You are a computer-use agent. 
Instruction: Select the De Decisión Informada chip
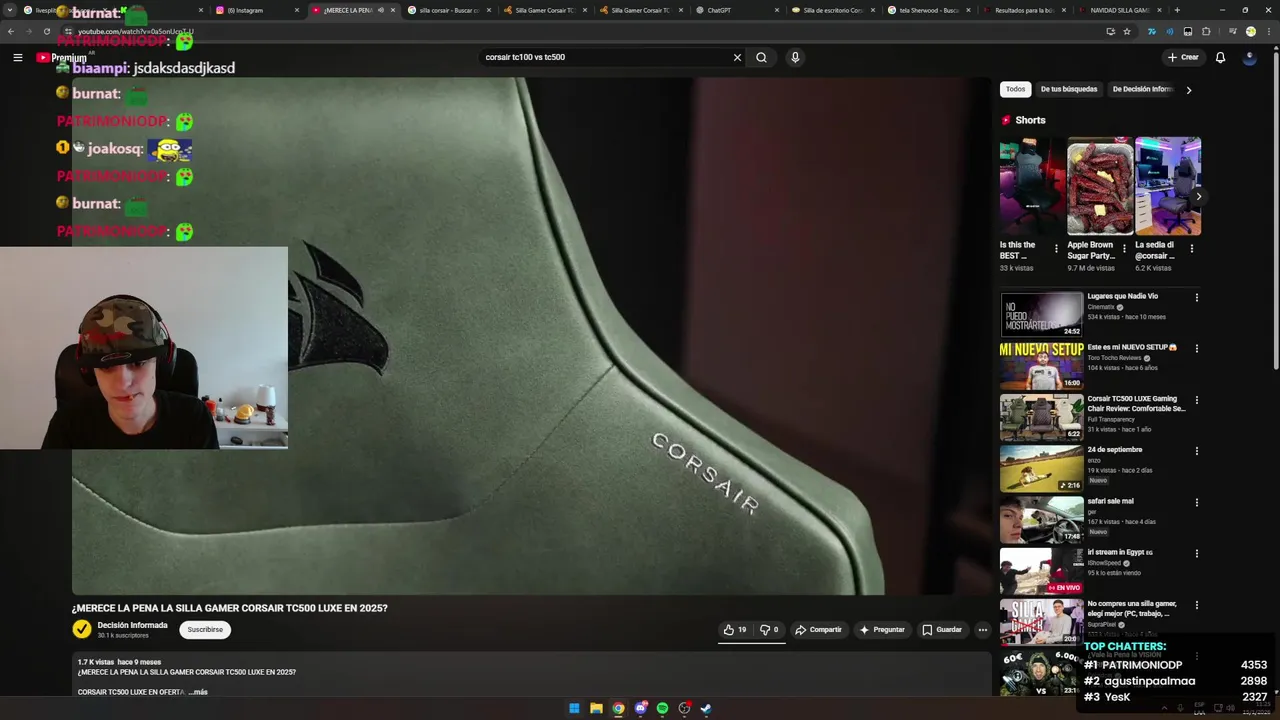point(1141,89)
